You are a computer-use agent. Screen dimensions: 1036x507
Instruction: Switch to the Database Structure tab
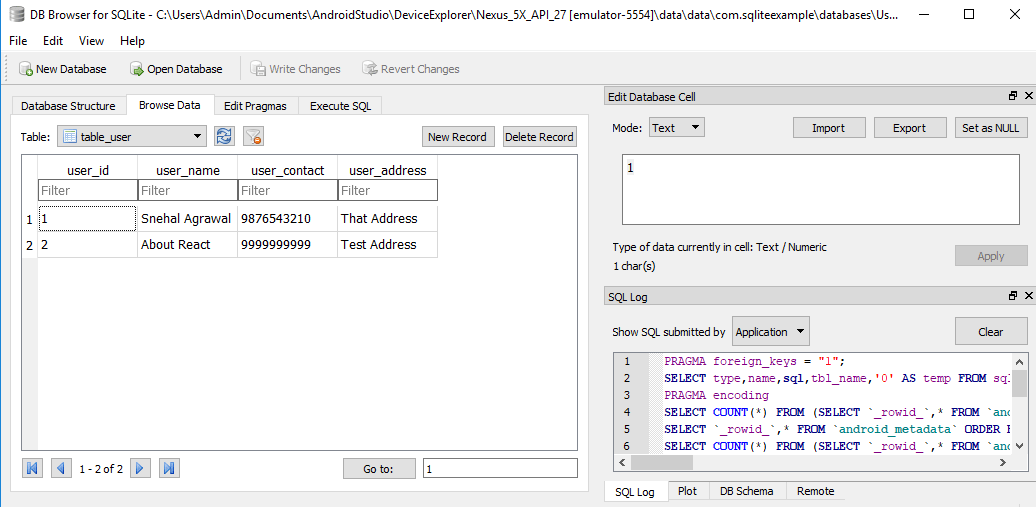click(x=68, y=106)
